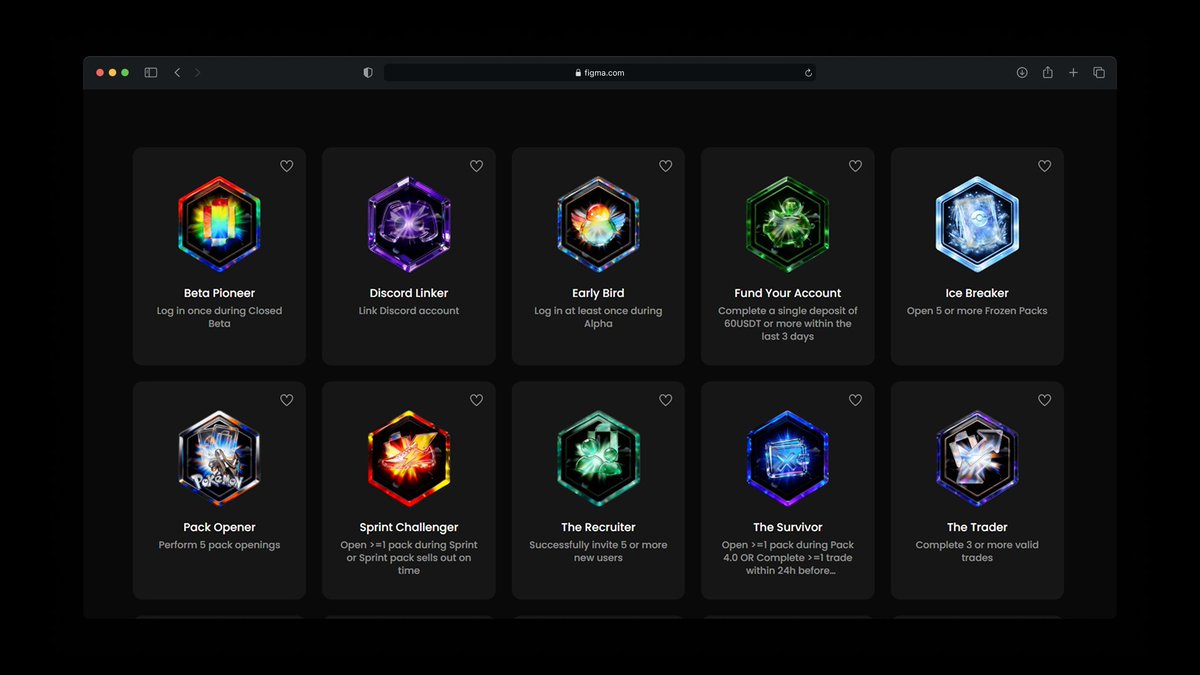
Task: Like the Ice Breaker card
Action: click(1045, 166)
